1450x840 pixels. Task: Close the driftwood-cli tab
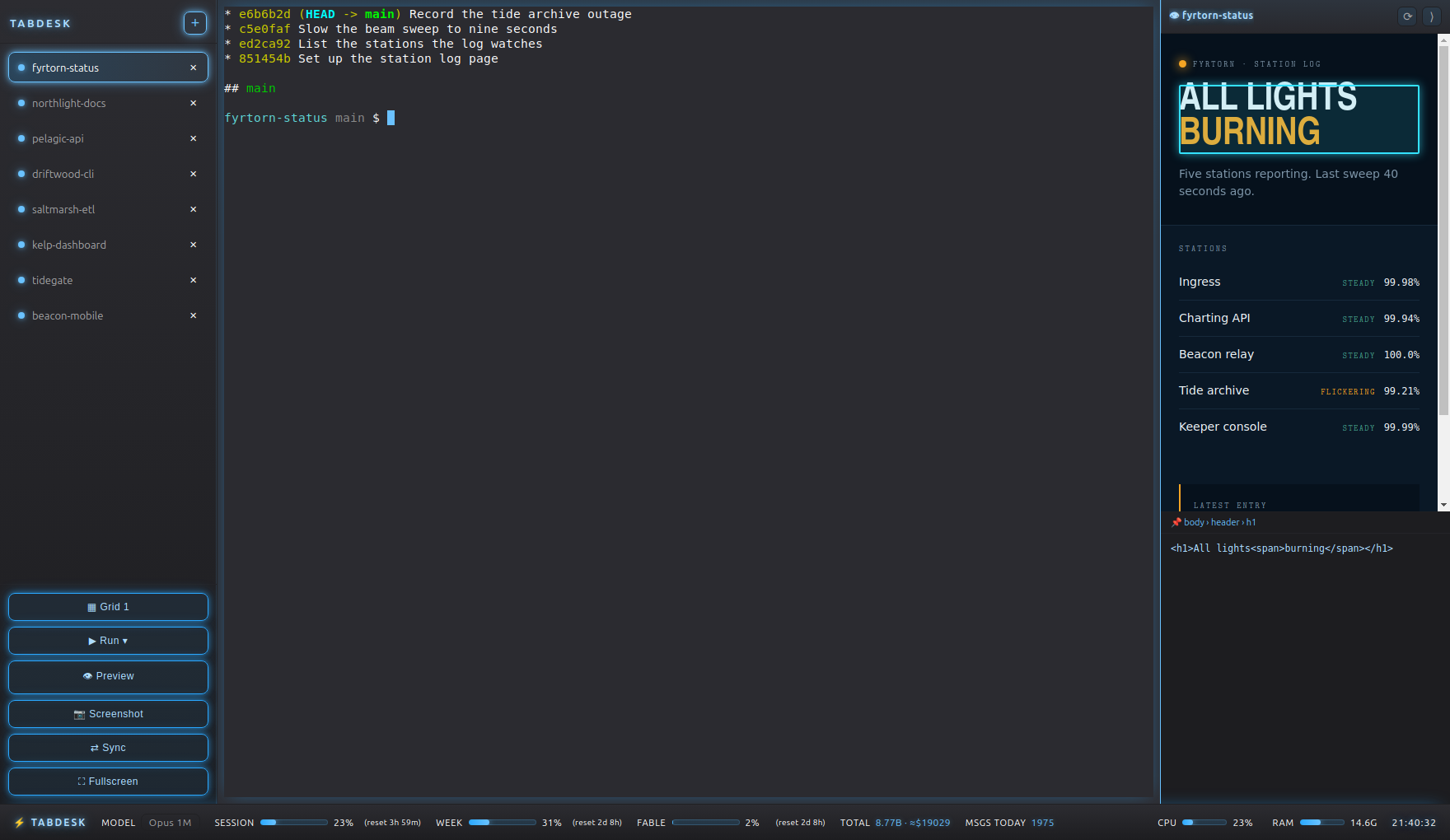coord(194,174)
